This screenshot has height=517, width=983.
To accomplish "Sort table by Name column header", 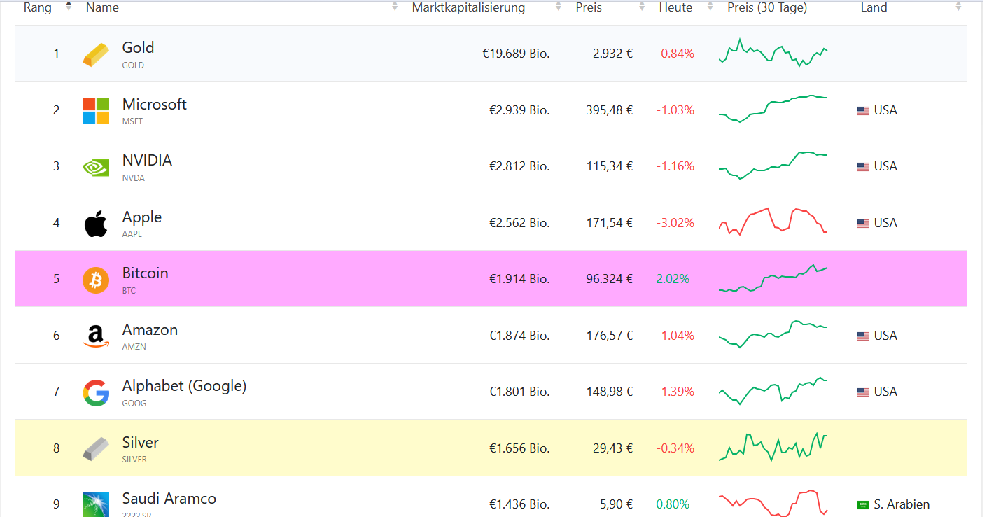I will point(102,8).
